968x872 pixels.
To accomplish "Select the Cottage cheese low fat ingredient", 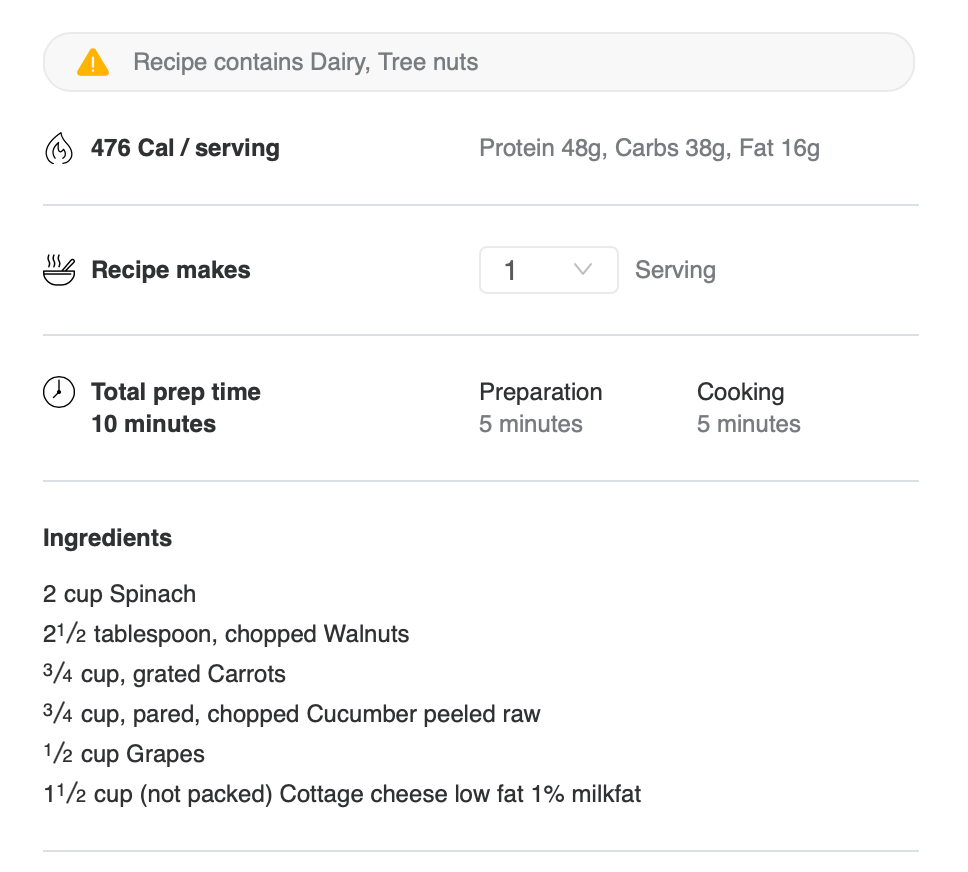I will [x=342, y=794].
